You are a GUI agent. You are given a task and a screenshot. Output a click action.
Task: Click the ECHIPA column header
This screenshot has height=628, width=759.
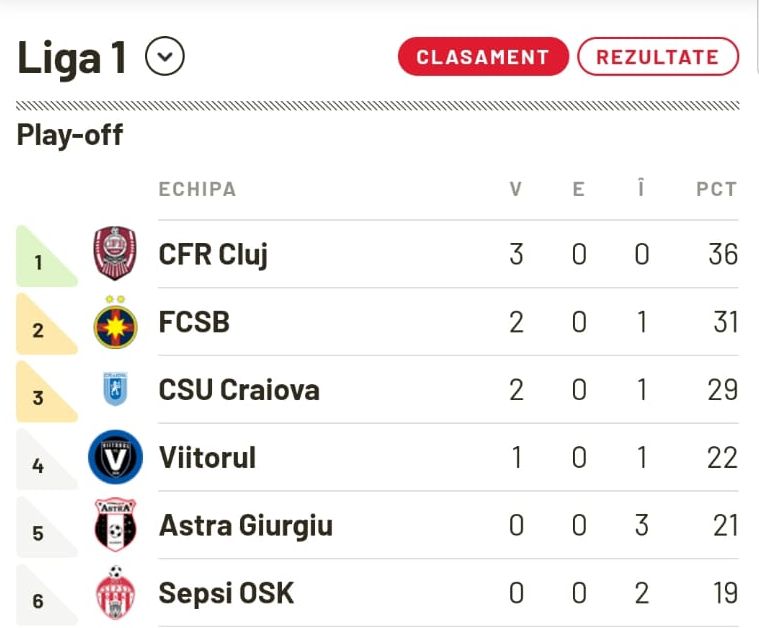coord(197,189)
